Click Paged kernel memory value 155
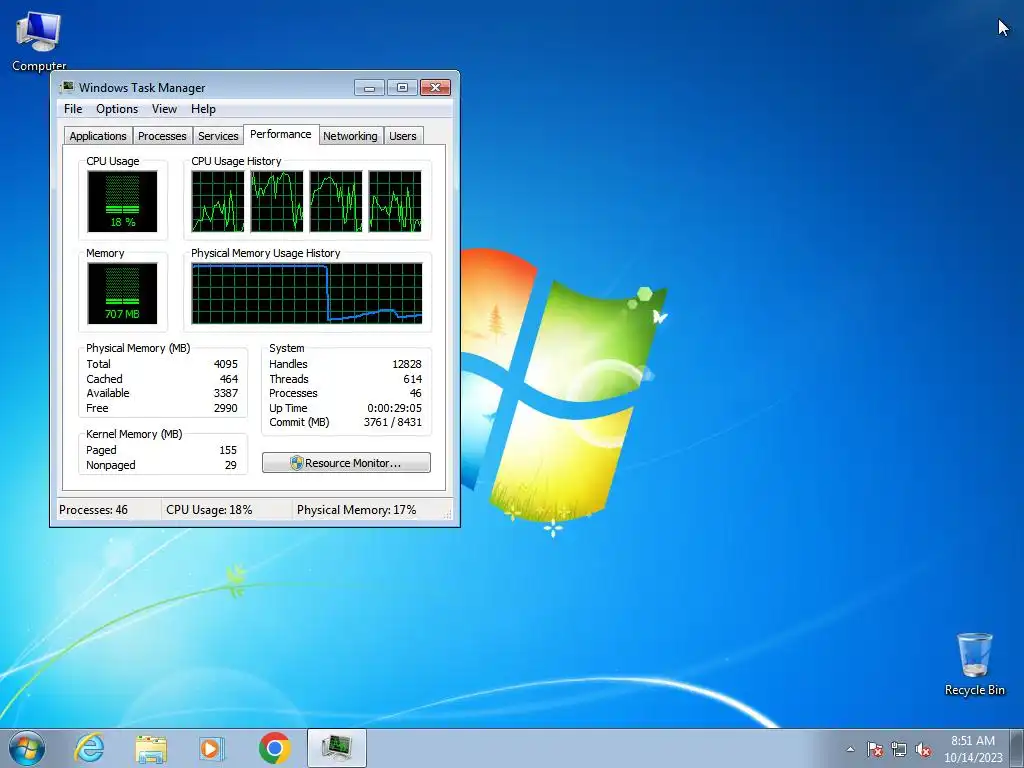Screen dimensions: 1024x768 (x=228, y=450)
